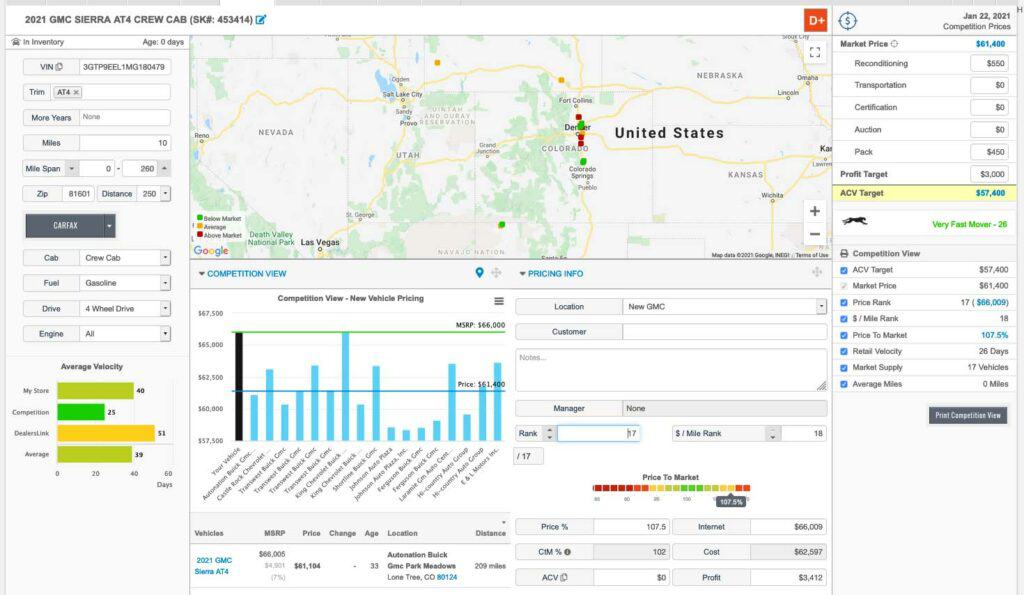Sort table by Distance column
Viewport: 1024px width, 595px height.
click(490, 533)
